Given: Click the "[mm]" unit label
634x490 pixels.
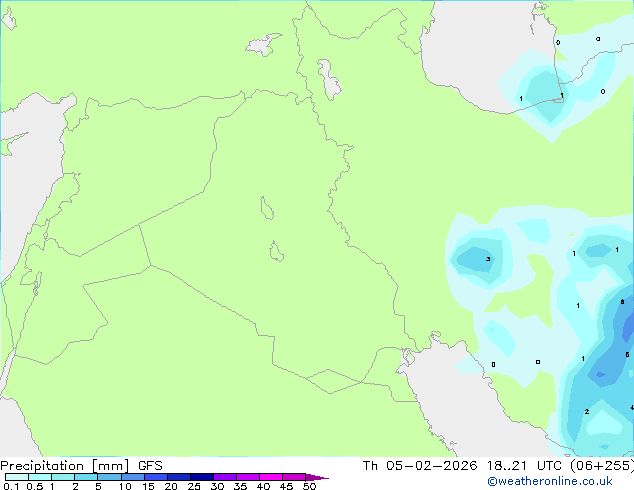Looking at the screenshot, I should coord(111,466).
